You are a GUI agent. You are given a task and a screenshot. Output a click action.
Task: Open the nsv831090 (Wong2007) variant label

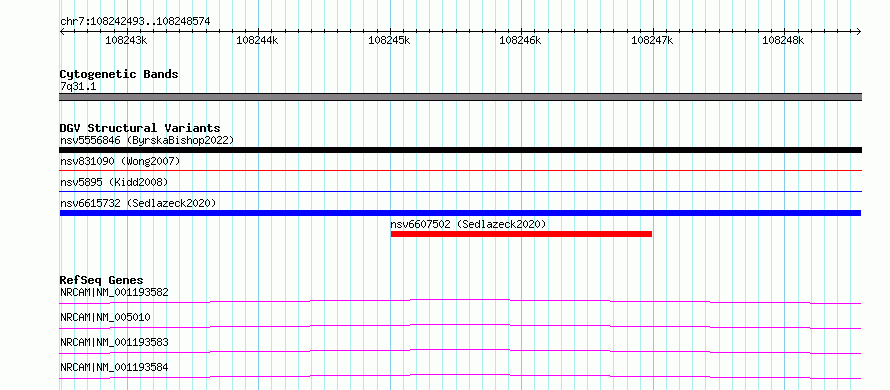click(x=120, y=161)
